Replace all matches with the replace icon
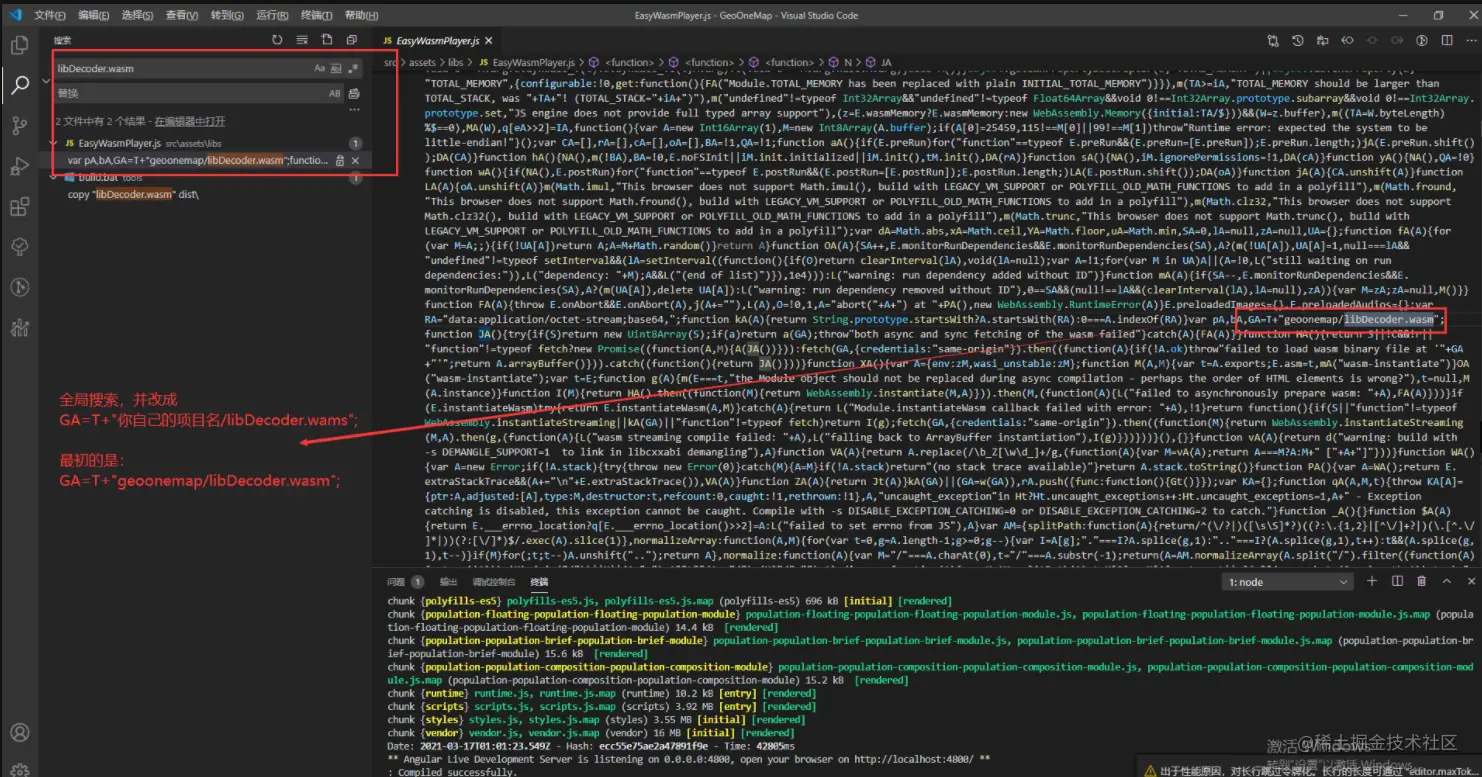The height and width of the screenshot is (777, 1482). point(354,93)
